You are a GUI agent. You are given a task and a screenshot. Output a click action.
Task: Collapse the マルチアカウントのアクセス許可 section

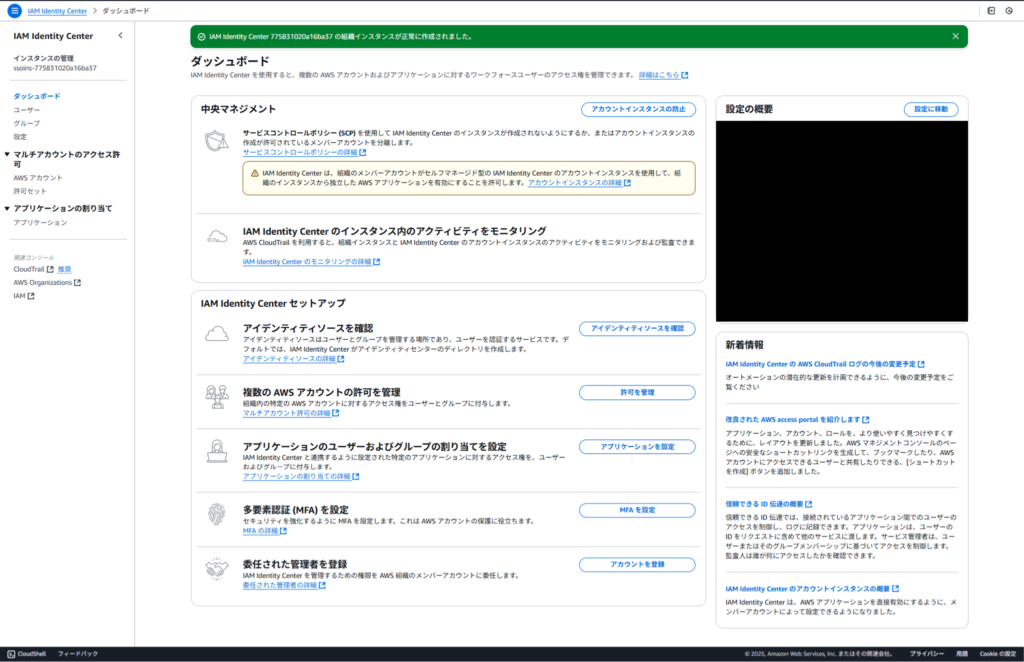click(7, 155)
